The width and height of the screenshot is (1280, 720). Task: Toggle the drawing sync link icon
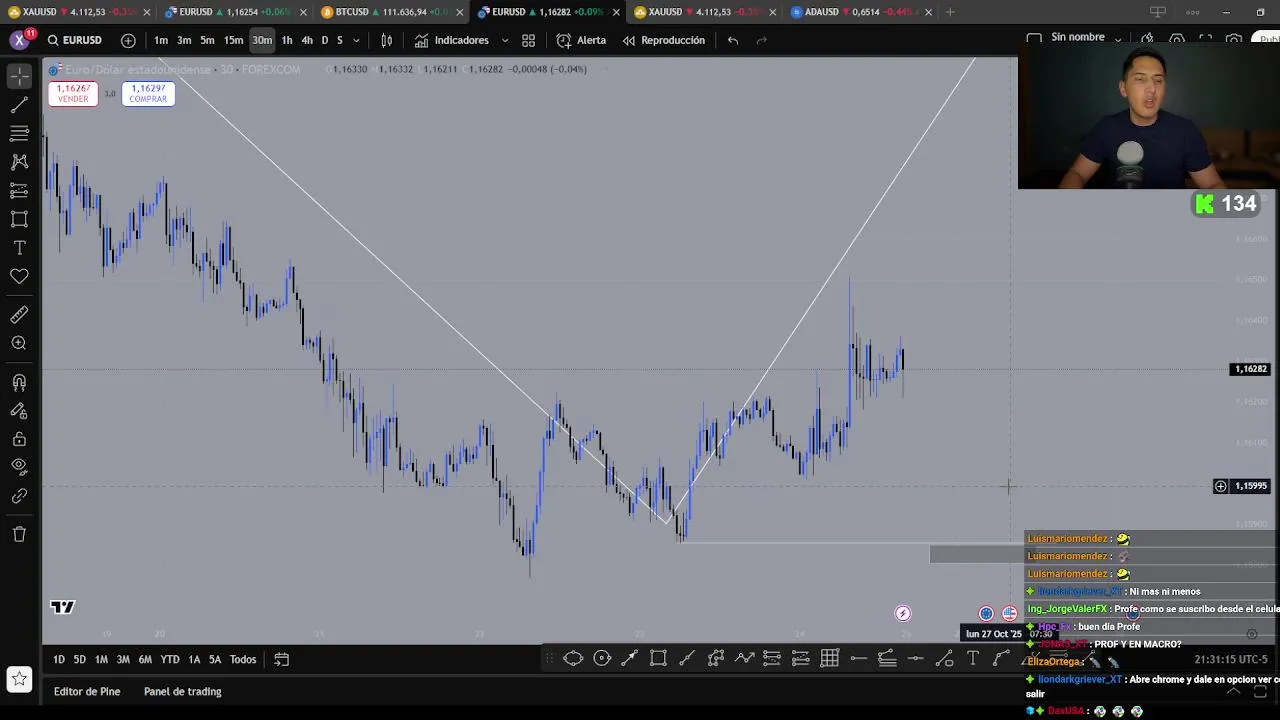[19, 496]
